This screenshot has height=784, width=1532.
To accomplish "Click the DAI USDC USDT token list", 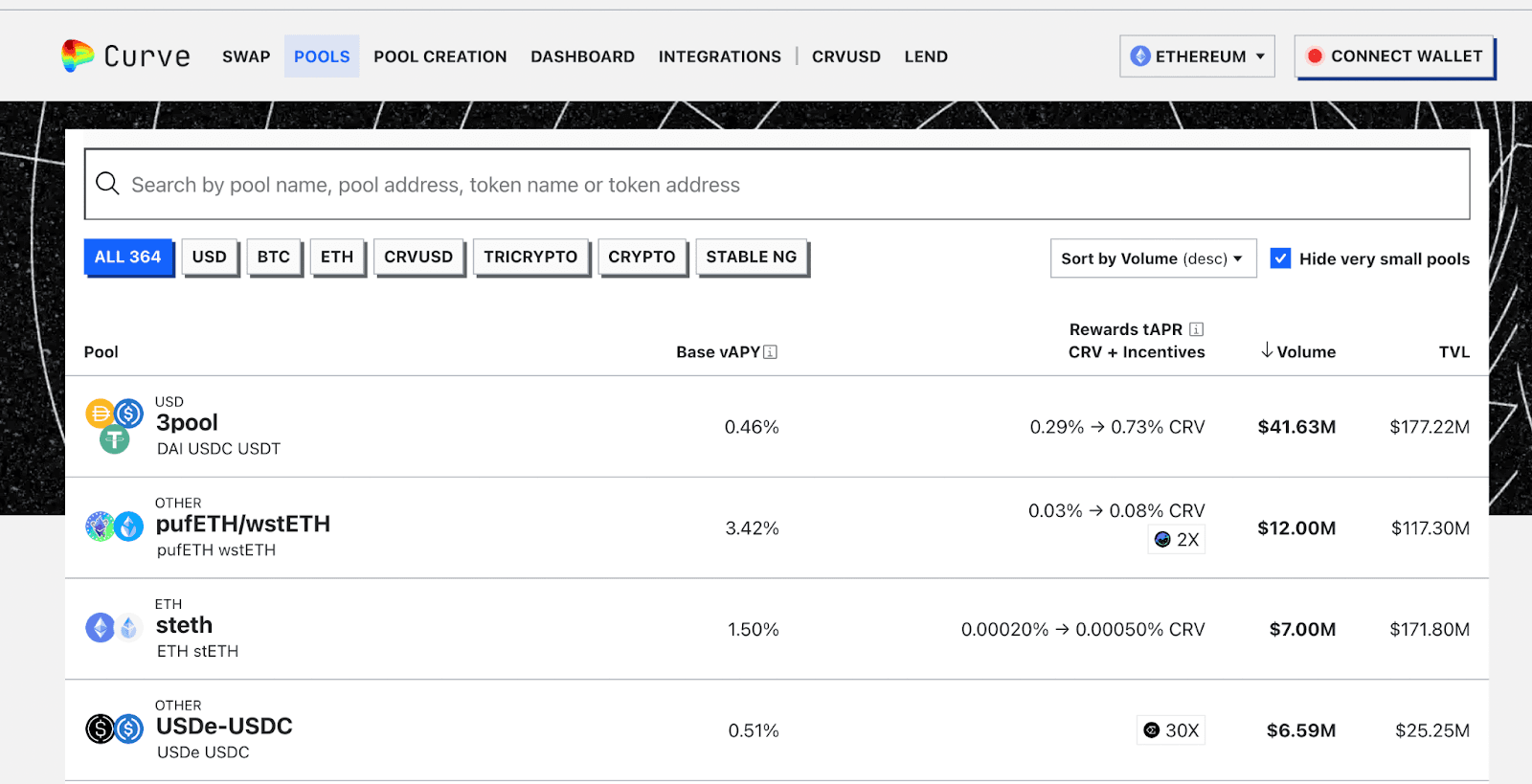I will [x=218, y=449].
